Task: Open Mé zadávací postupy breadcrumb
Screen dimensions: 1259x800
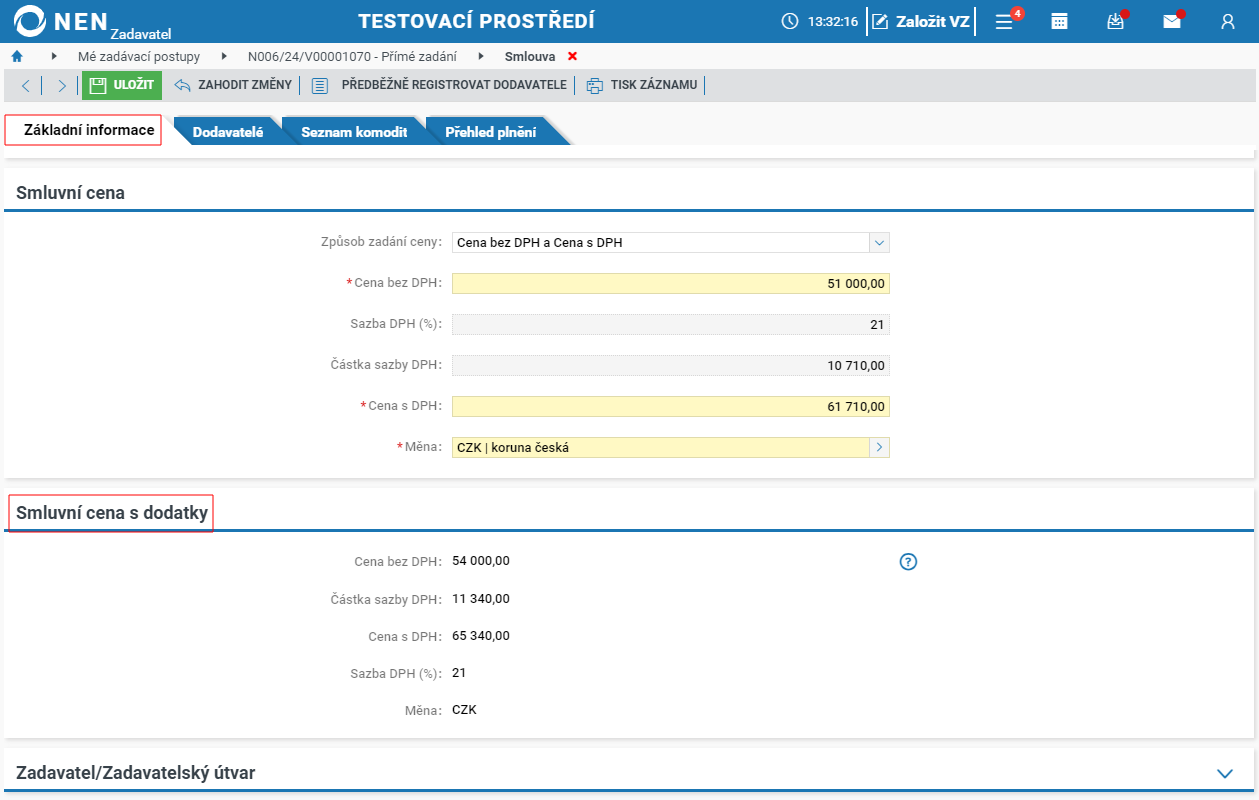Action: [139, 57]
